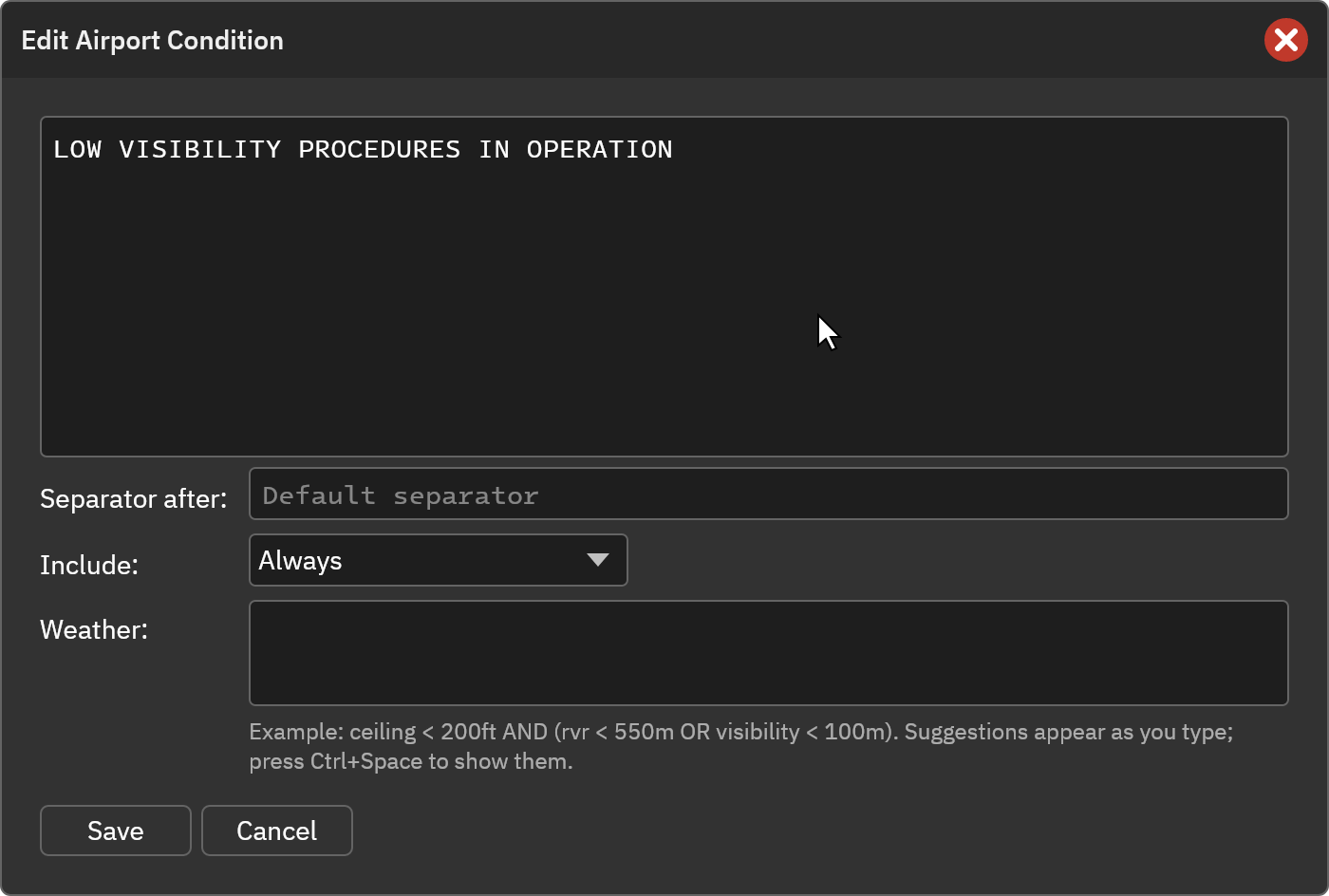Click the blank space in the condition text area
Image resolution: width=1329 pixels, height=896 pixels.
coord(664,313)
